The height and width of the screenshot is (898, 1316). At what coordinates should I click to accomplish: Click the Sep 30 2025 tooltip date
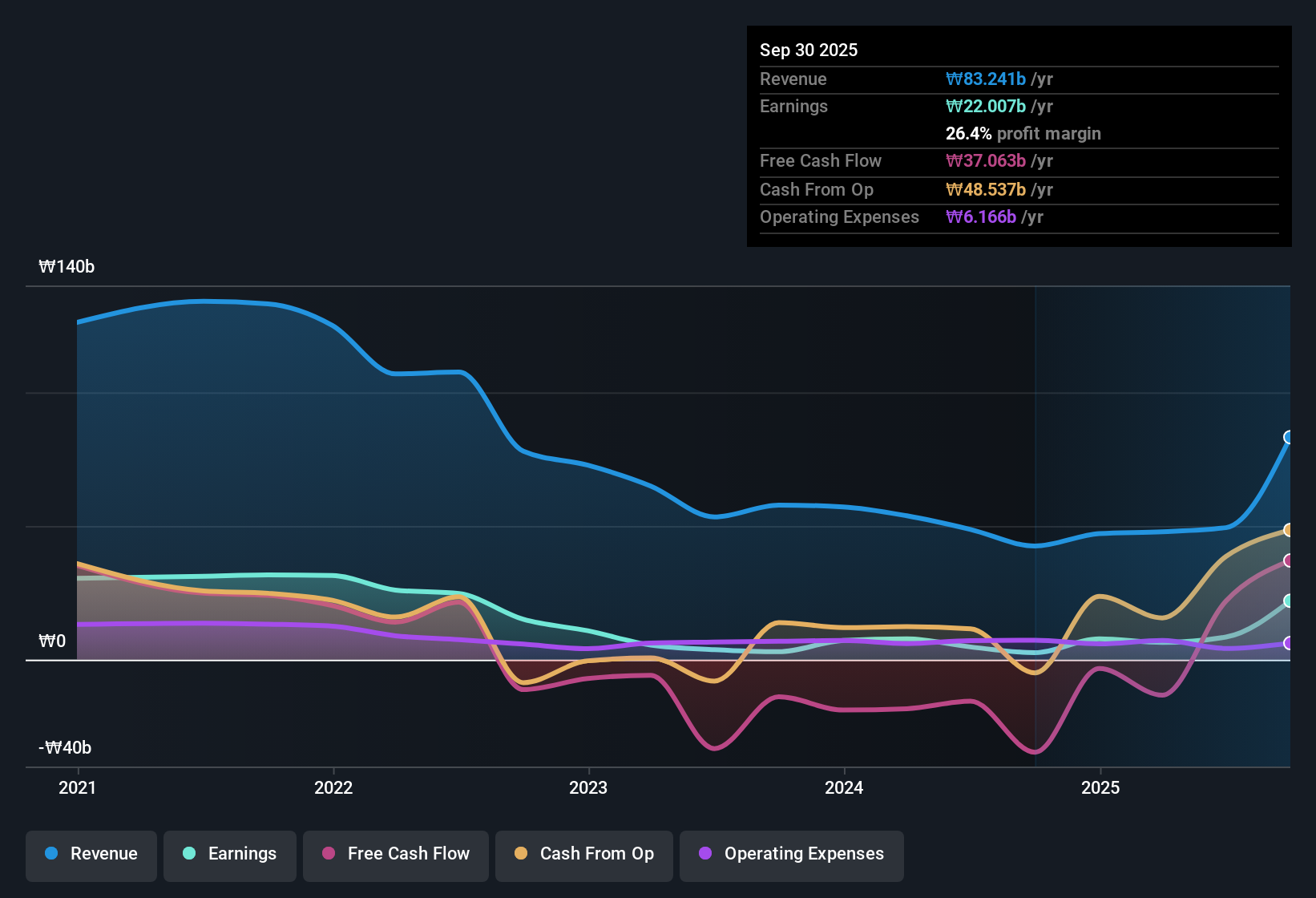click(x=809, y=50)
